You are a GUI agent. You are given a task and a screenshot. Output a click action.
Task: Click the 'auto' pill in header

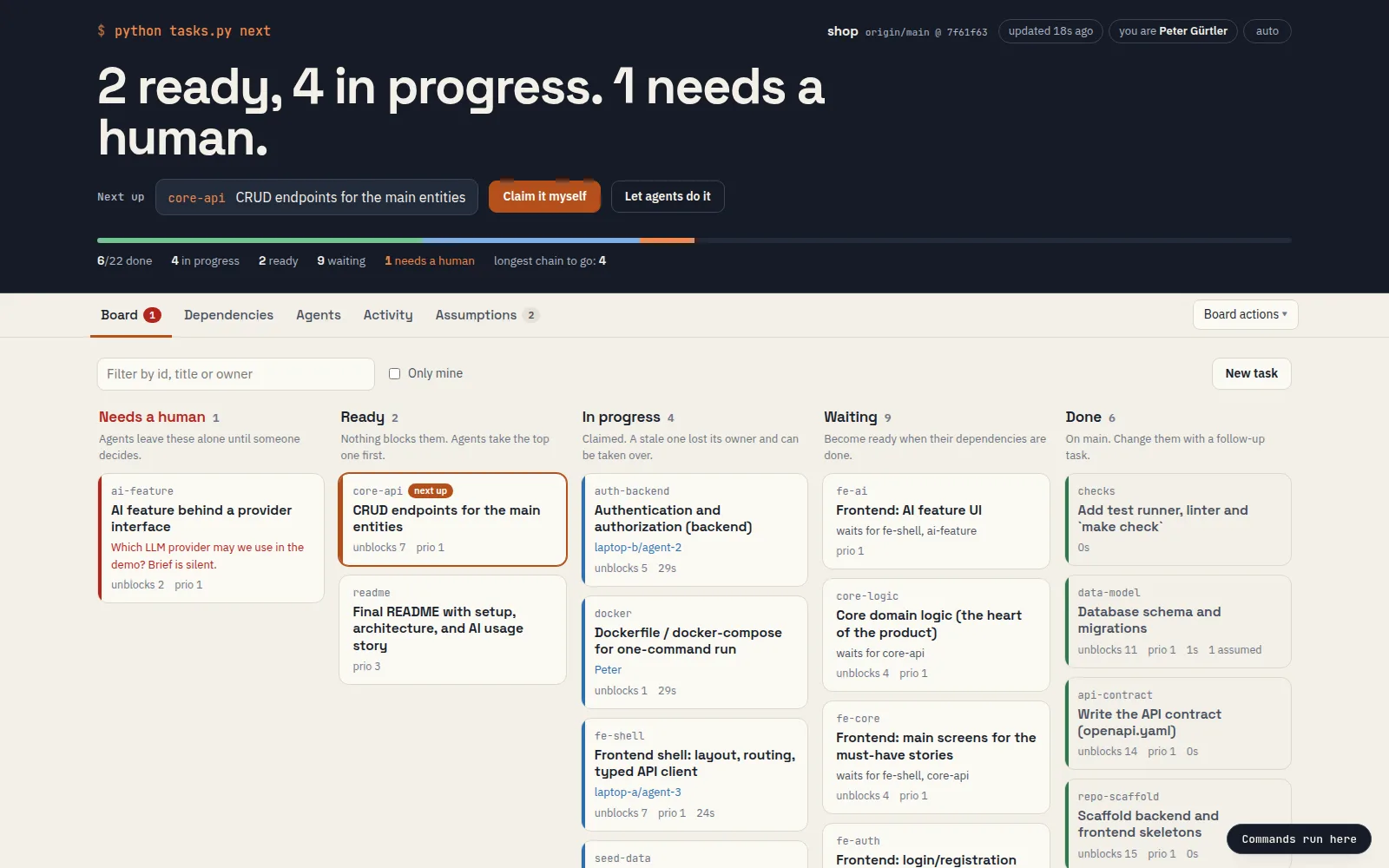1267,31
